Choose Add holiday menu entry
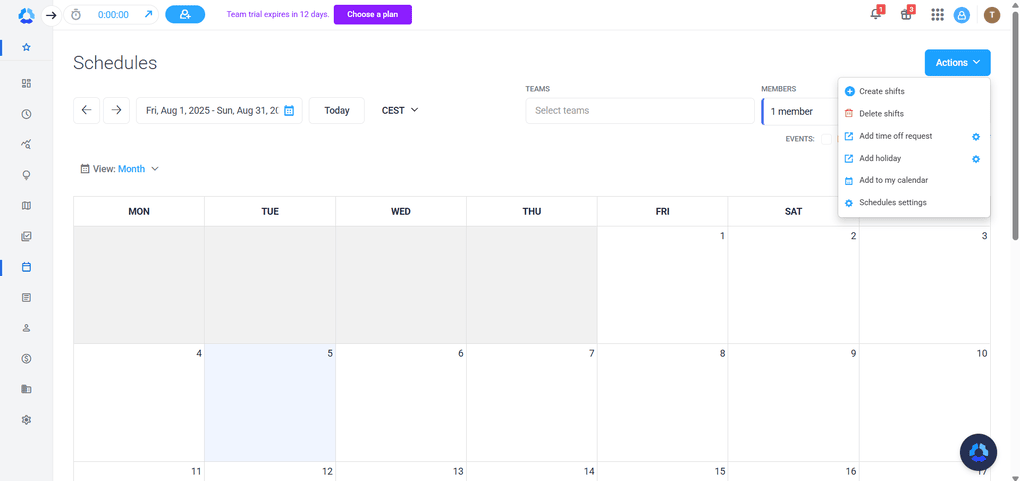1020x481 pixels. (x=879, y=158)
